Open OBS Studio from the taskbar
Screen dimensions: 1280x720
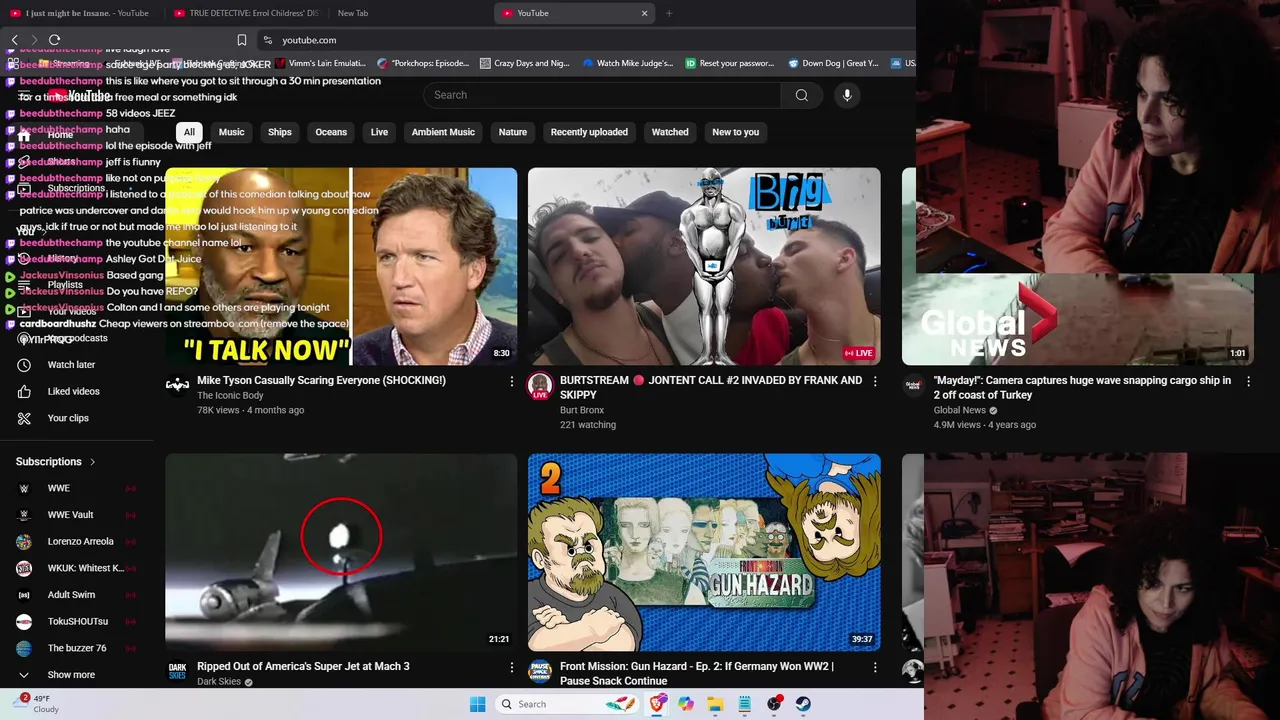(x=774, y=704)
